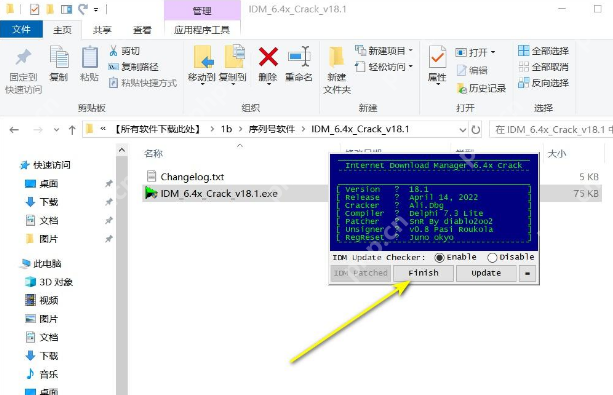Select This PC (此电脑) in sidebar
Screen dimensions: 613x395
pos(41,264)
